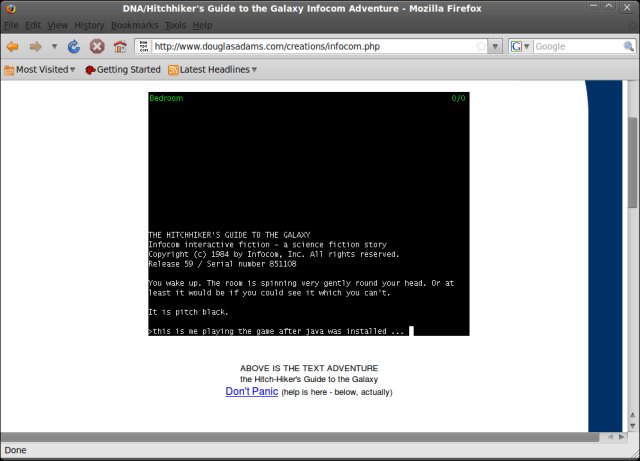
Task: Click the window resize grip corner
Action: point(635,455)
